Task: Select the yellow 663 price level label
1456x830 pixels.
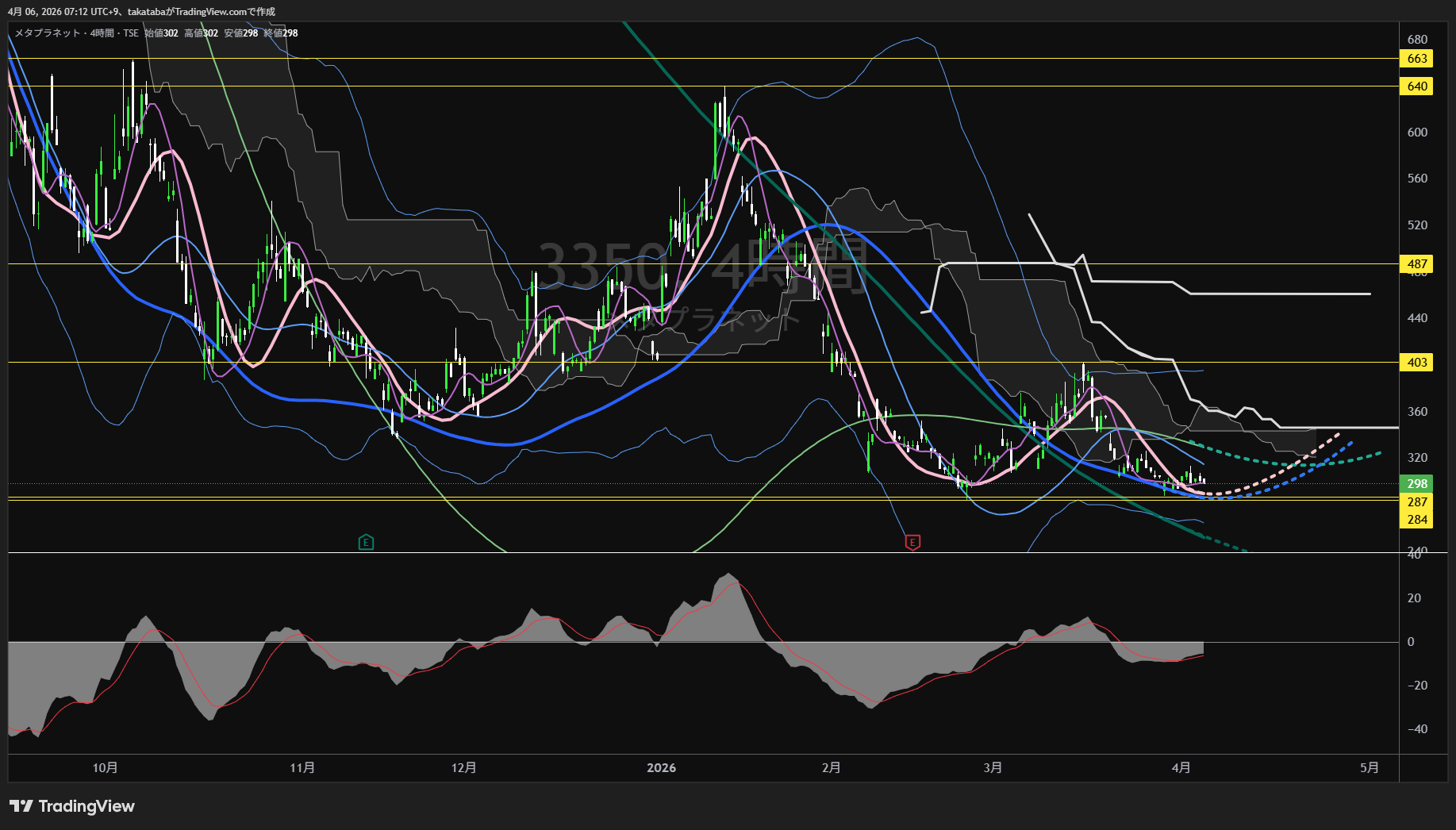Action: 1416,59
